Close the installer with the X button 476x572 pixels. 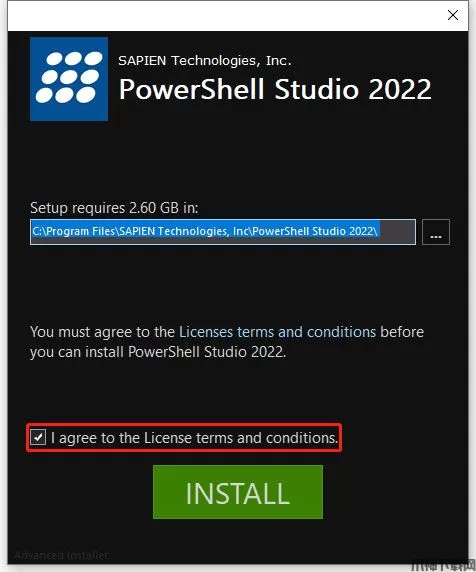coord(453,15)
